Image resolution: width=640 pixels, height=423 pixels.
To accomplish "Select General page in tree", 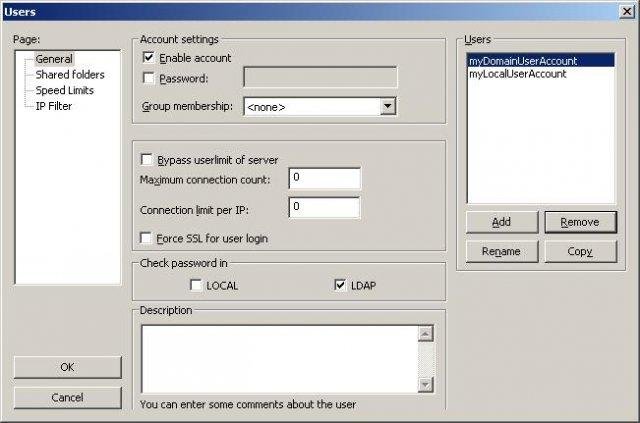I will (54, 59).
